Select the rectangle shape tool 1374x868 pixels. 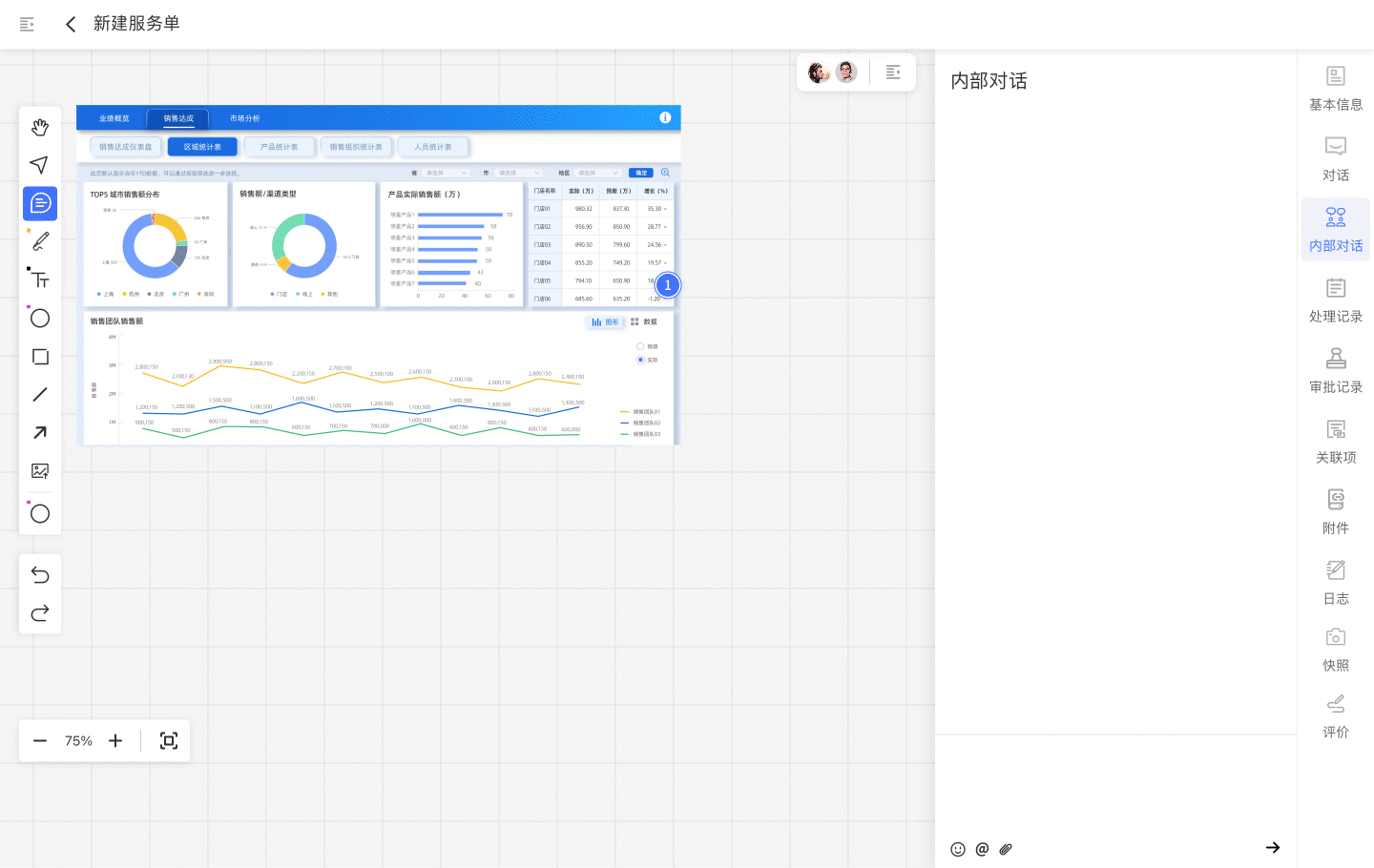(x=40, y=356)
